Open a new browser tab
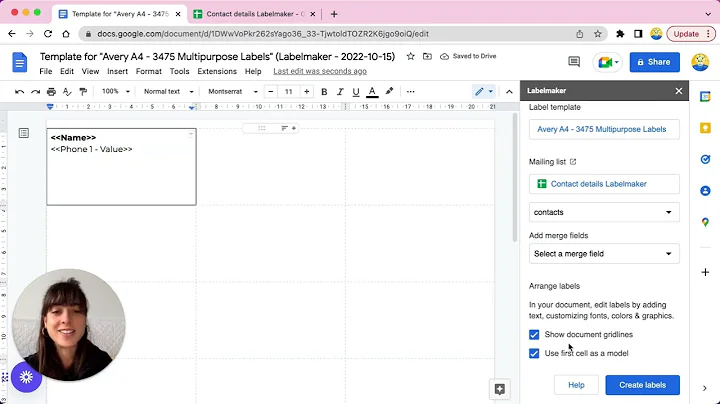 pos(334,14)
